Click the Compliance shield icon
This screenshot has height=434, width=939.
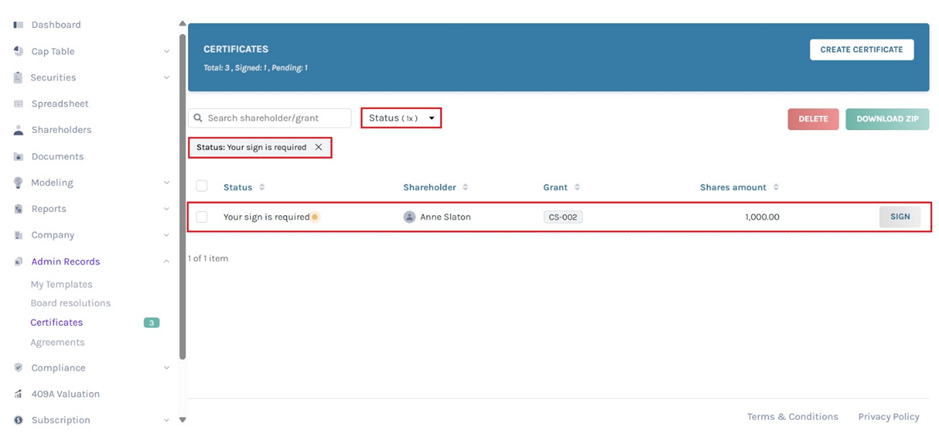tap(18, 368)
